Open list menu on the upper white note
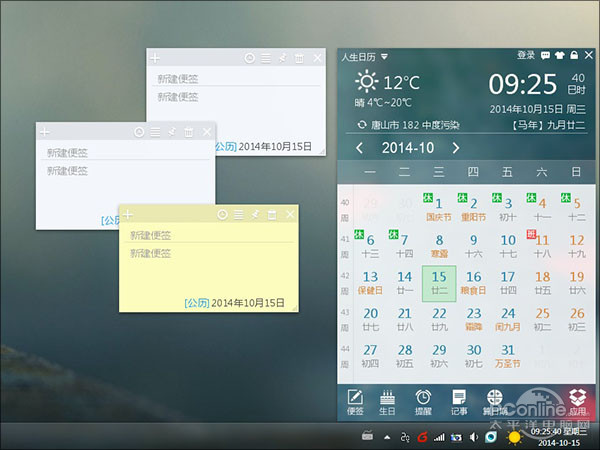 (x=266, y=58)
